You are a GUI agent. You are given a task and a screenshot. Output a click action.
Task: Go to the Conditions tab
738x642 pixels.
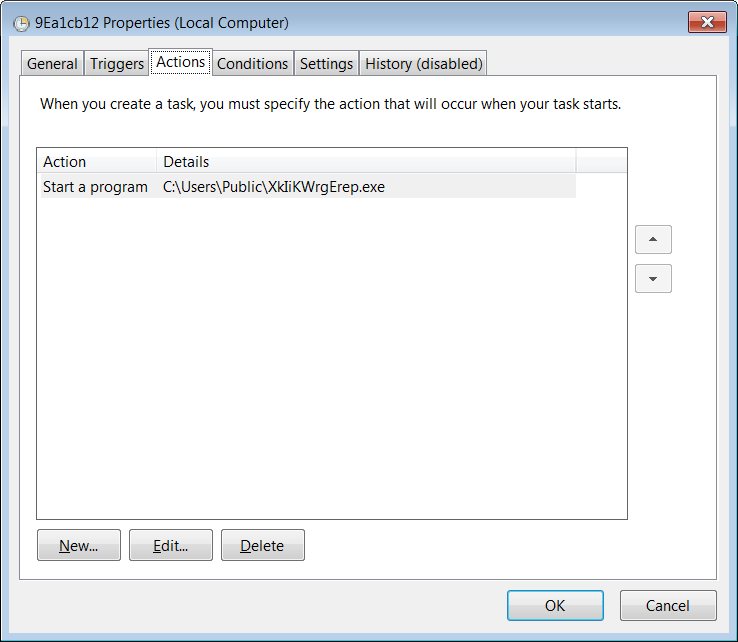252,64
